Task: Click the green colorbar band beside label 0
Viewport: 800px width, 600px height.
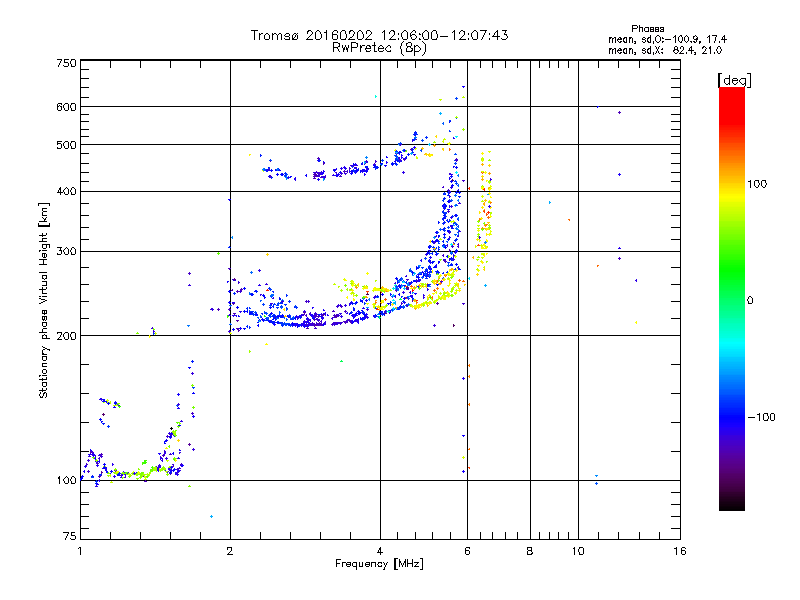Action: (x=732, y=300)
